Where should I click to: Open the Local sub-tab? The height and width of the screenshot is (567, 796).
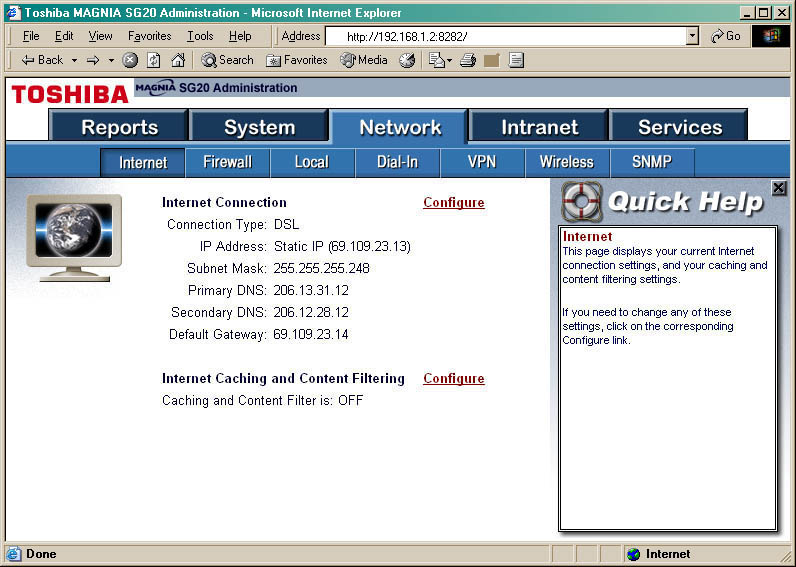point(312,162)
